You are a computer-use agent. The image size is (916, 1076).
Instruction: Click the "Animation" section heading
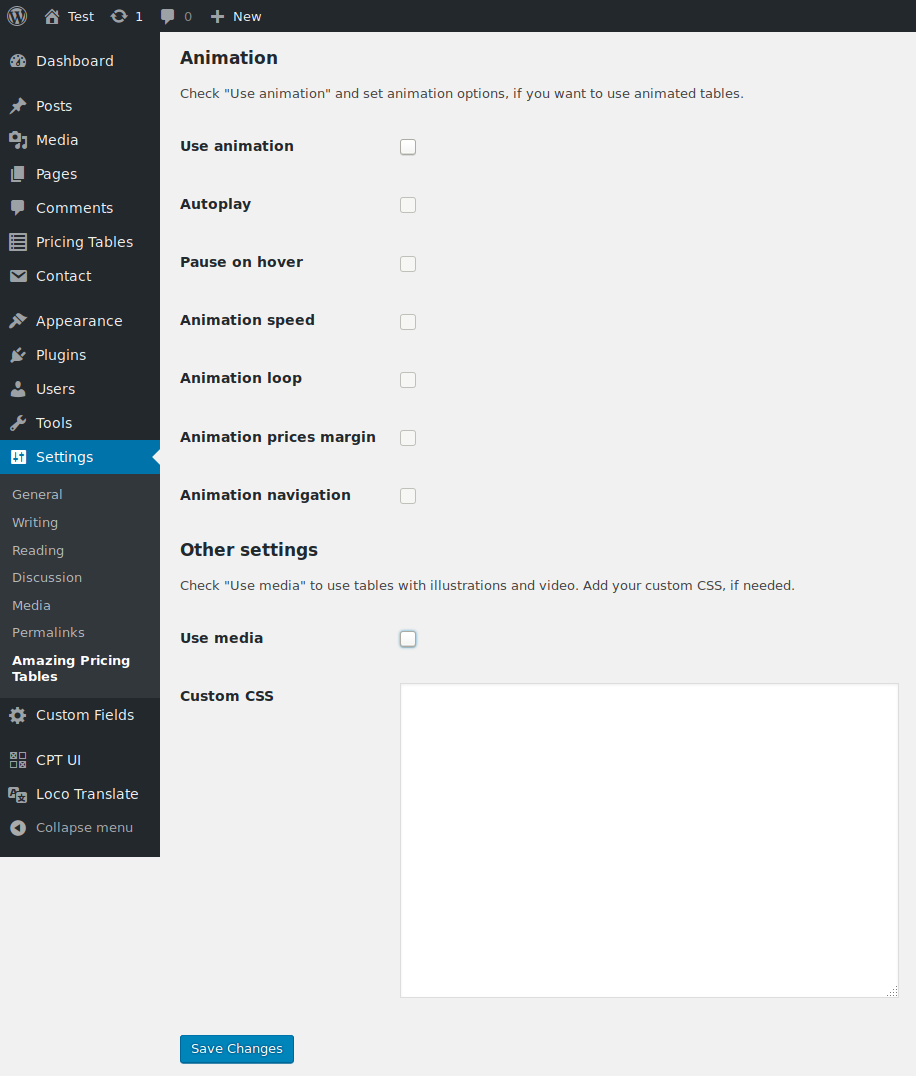[229, 58]
